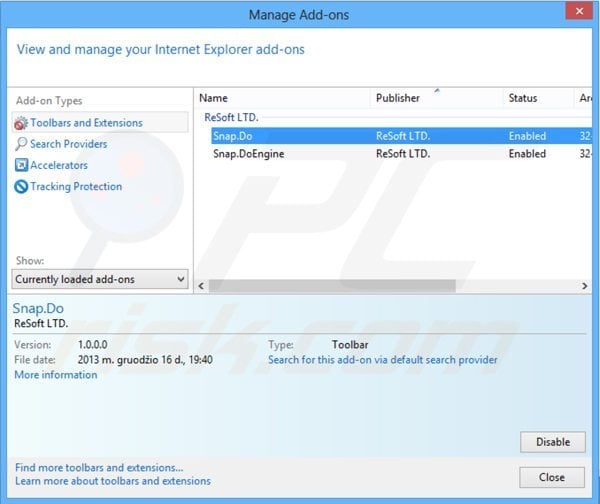The width and height of the screenshot is (600, 504).
Task: Sort add-ons by Status column header
Action: 538,98
